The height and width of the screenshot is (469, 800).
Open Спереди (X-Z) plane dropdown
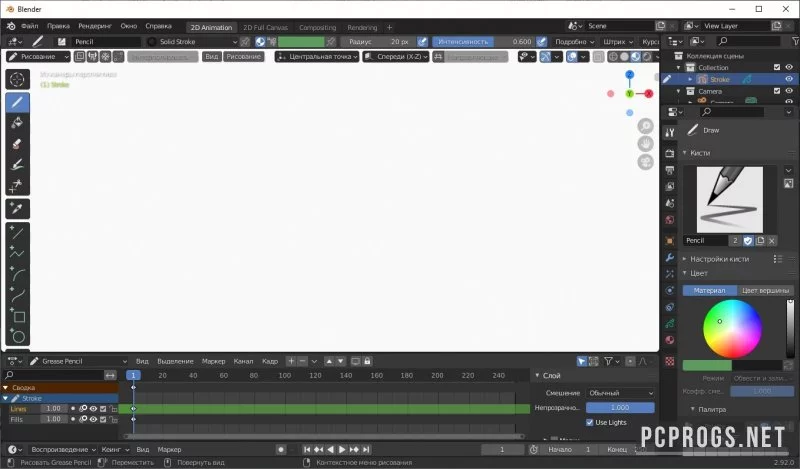click(395, 57)
